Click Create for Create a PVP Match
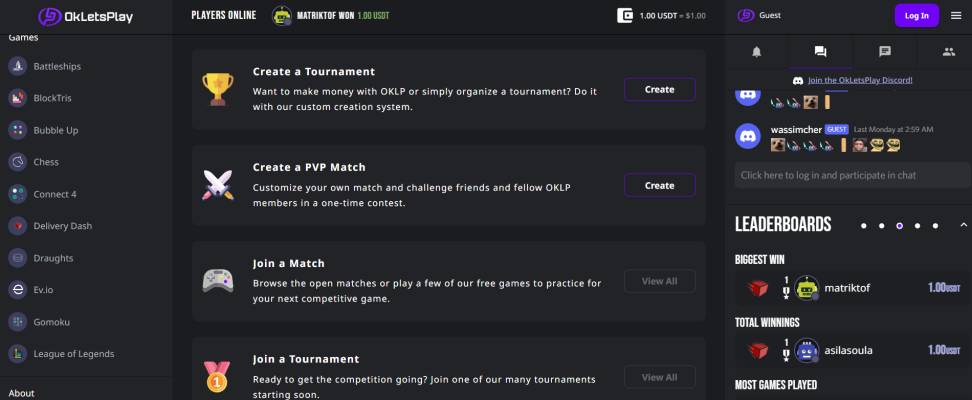The image size is (972, 400). [x=660, y=185]
